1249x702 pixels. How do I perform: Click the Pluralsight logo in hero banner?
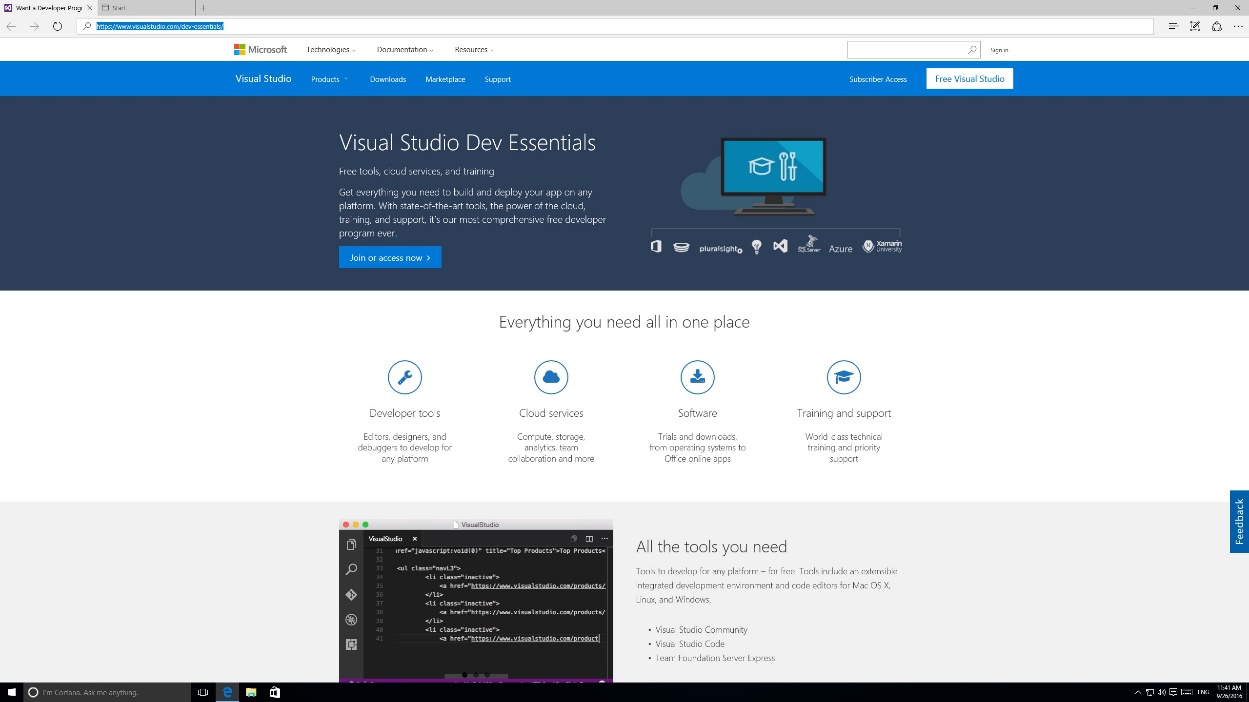[721, 248]
